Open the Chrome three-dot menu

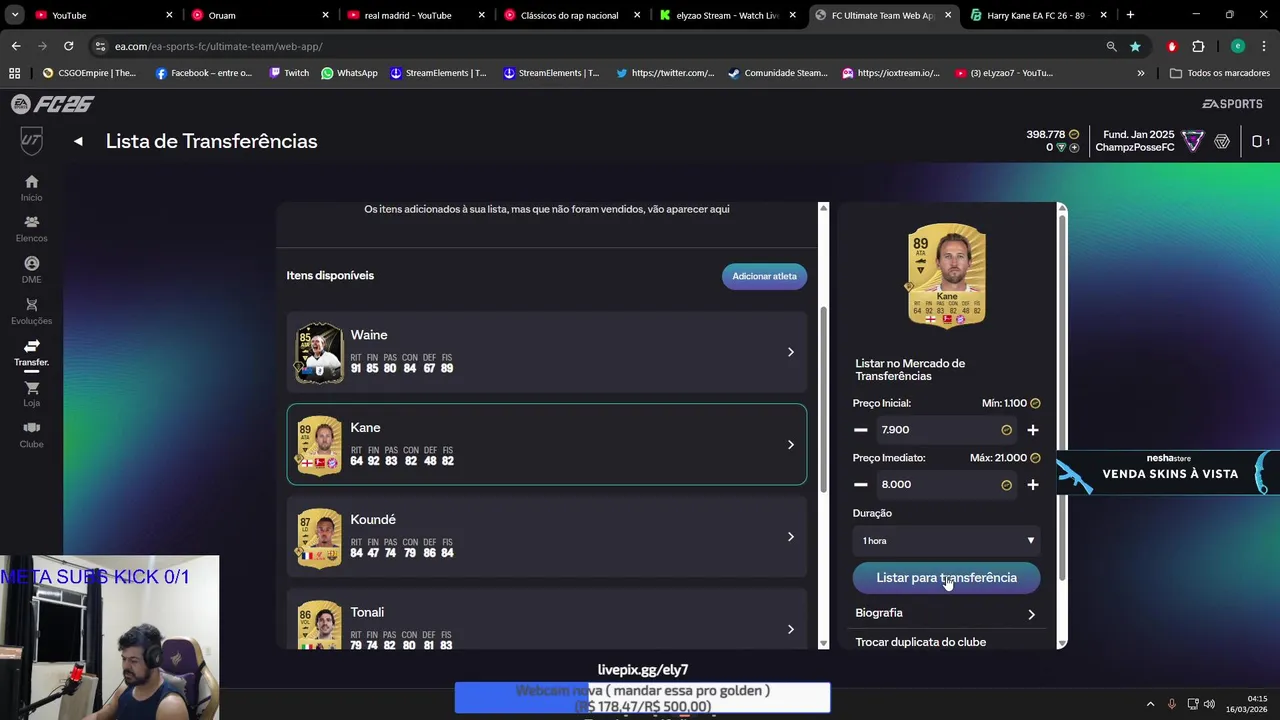[x=1262, y=46]
